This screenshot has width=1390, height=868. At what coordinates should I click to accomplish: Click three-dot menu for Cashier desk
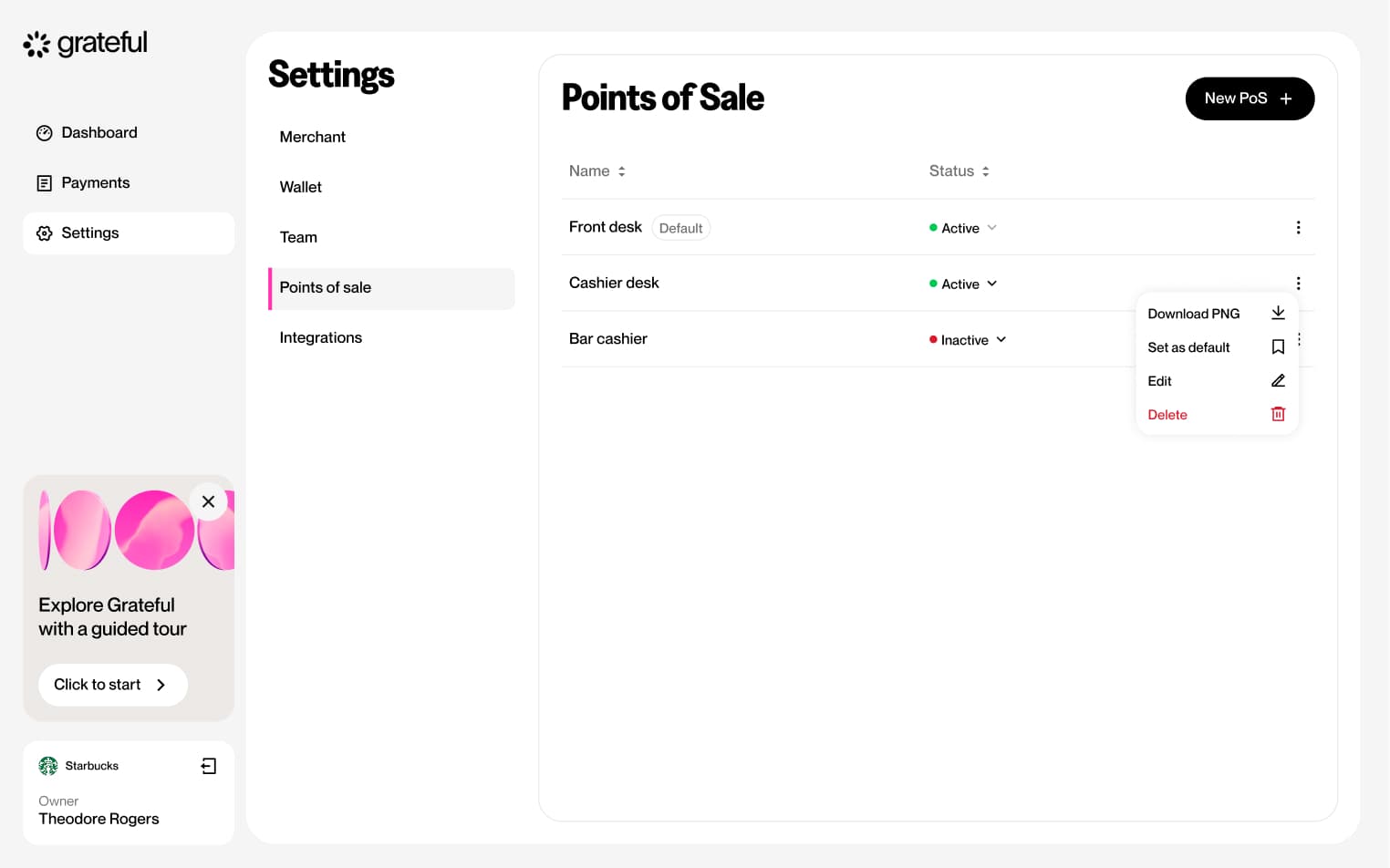(1298, 284)
